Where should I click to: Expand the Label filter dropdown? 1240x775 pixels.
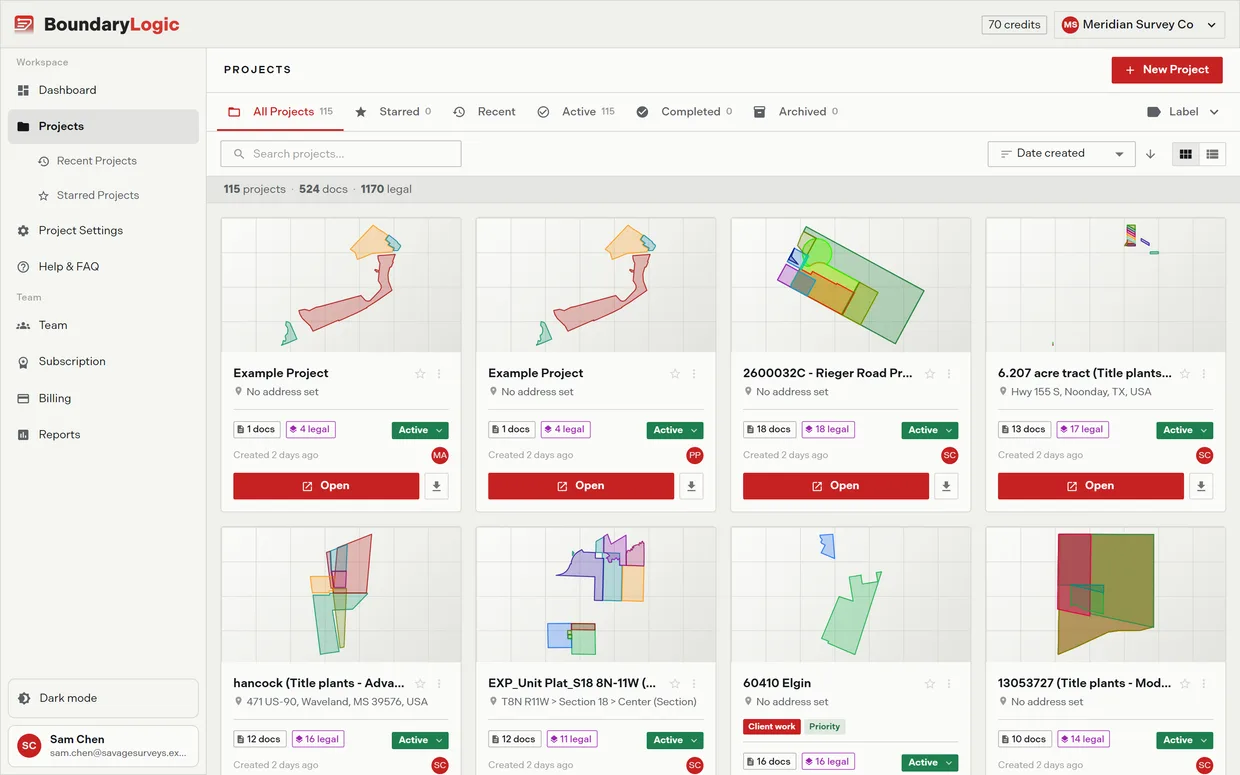1183,112
